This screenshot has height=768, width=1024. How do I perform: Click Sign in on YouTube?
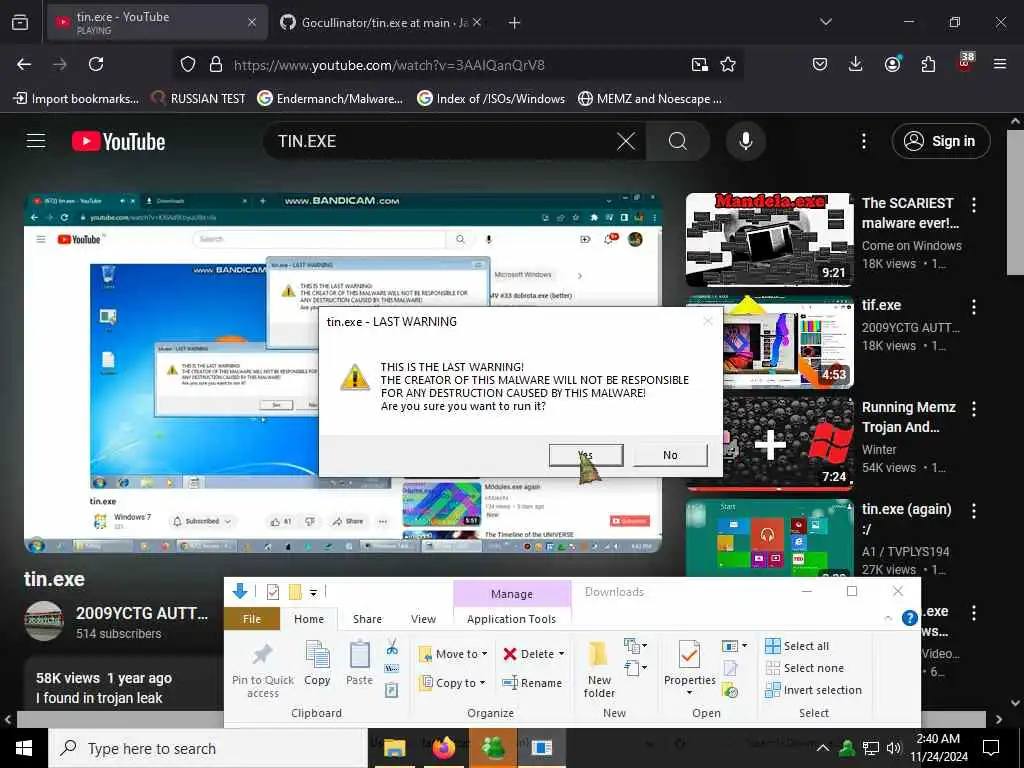(940, 141)
